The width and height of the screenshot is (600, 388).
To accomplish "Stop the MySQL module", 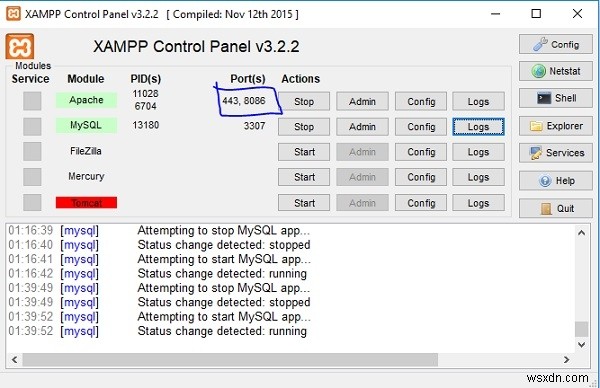I will pos(304,127).
